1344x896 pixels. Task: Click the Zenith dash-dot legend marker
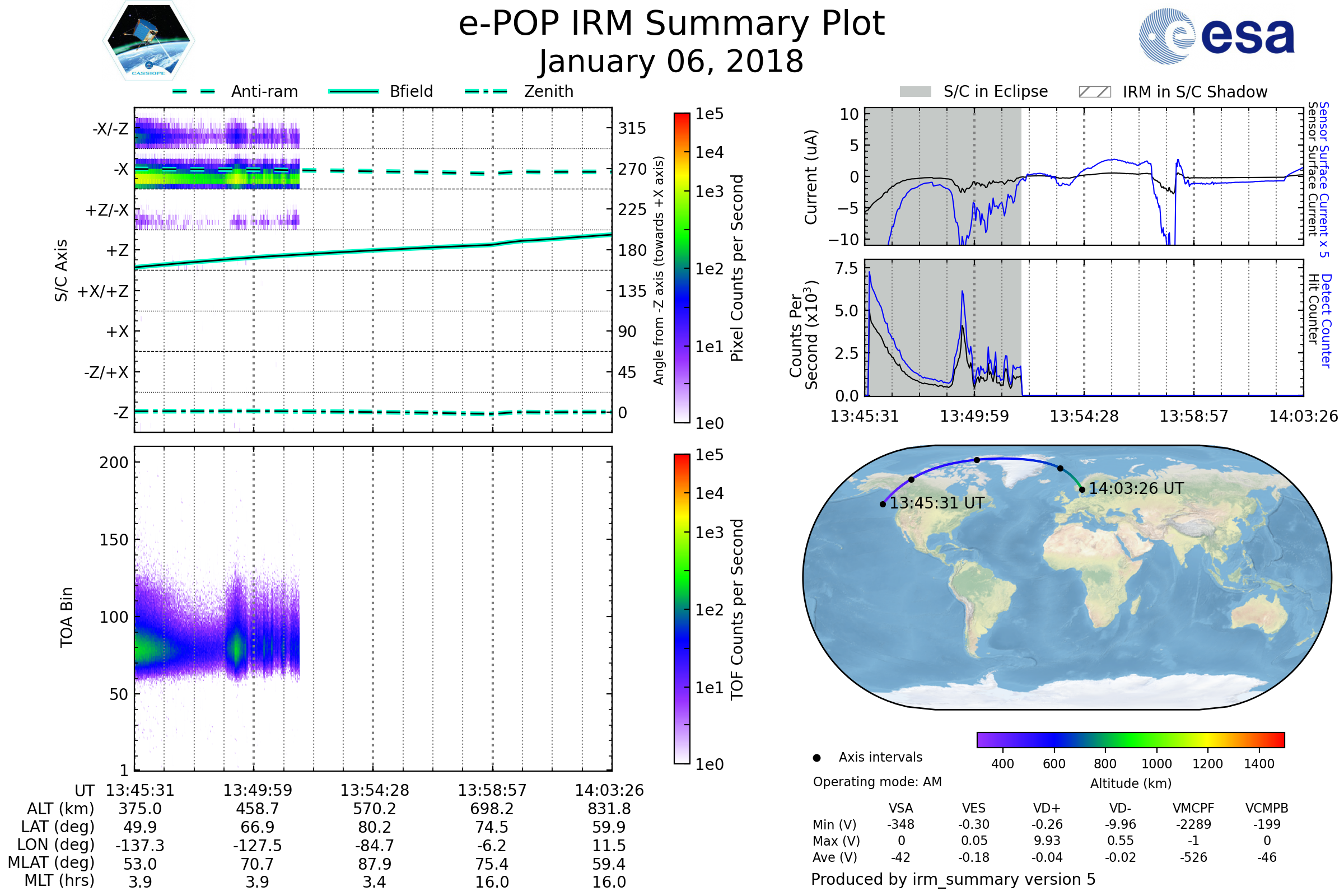486,91
